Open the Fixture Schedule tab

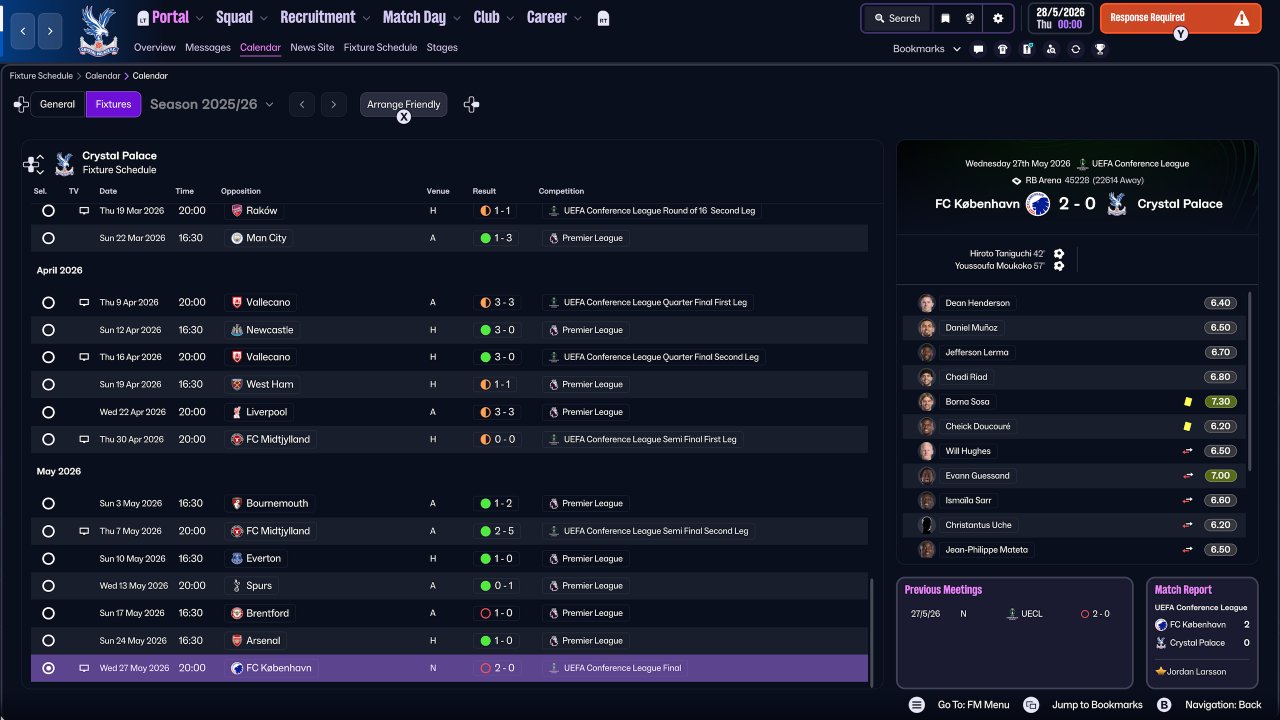[380, 48]
